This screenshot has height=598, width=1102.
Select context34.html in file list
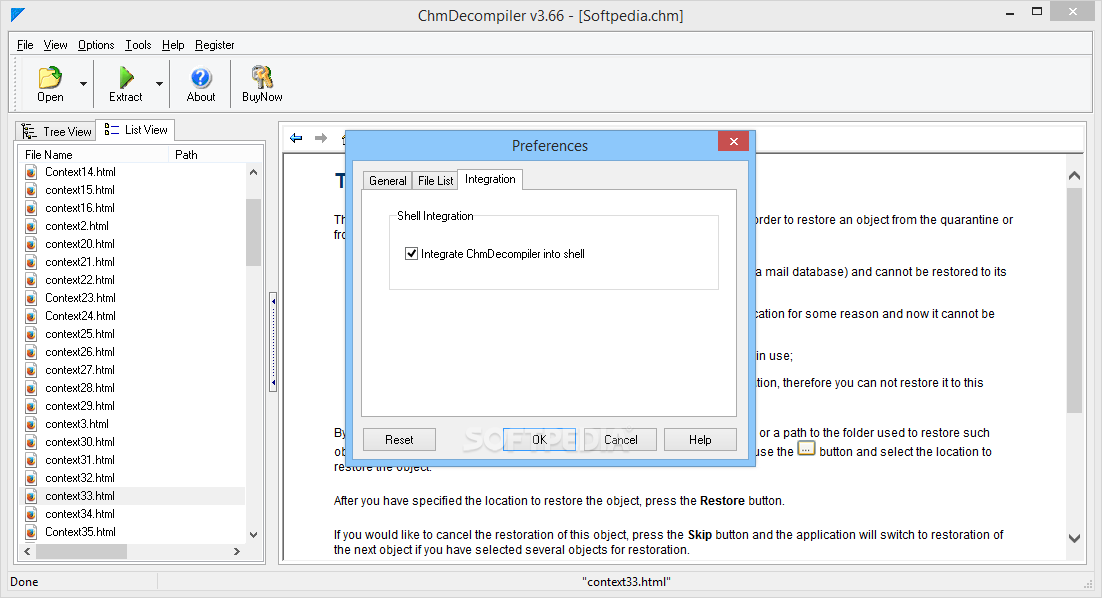tap(80, 514)
